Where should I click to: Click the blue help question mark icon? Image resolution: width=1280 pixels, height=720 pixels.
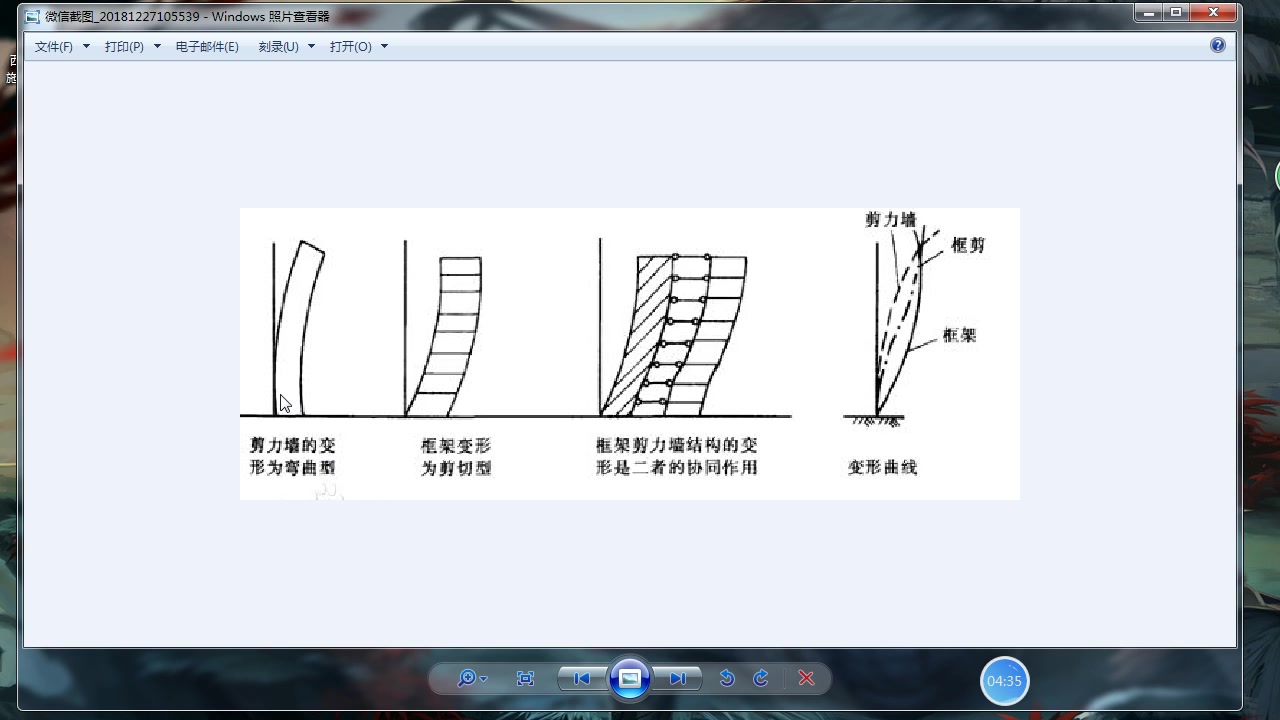click(x=1217, y=45)
